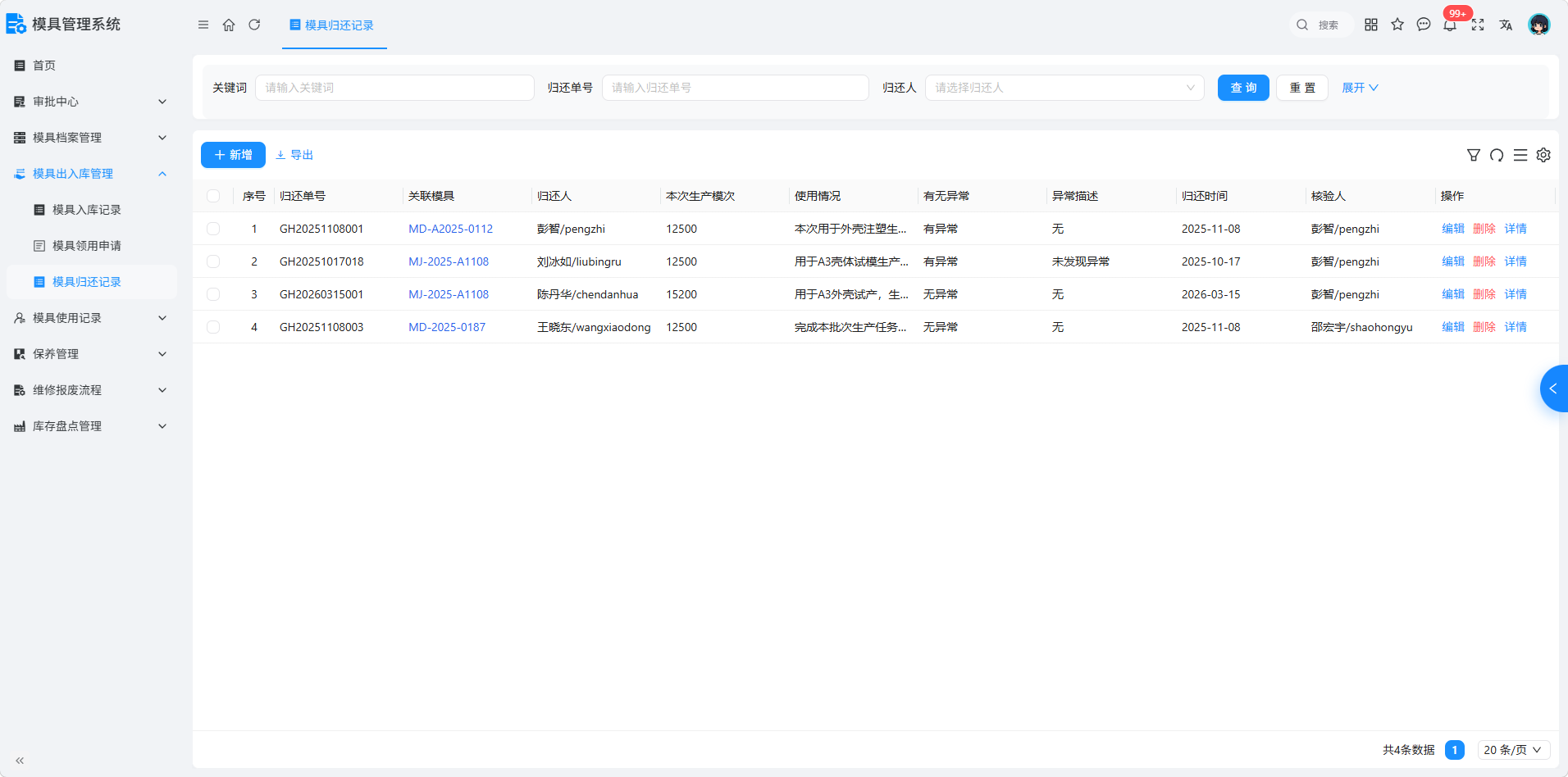1568x777 pixels.
Task: Open favorites star icon
Action: point(1397,25)
